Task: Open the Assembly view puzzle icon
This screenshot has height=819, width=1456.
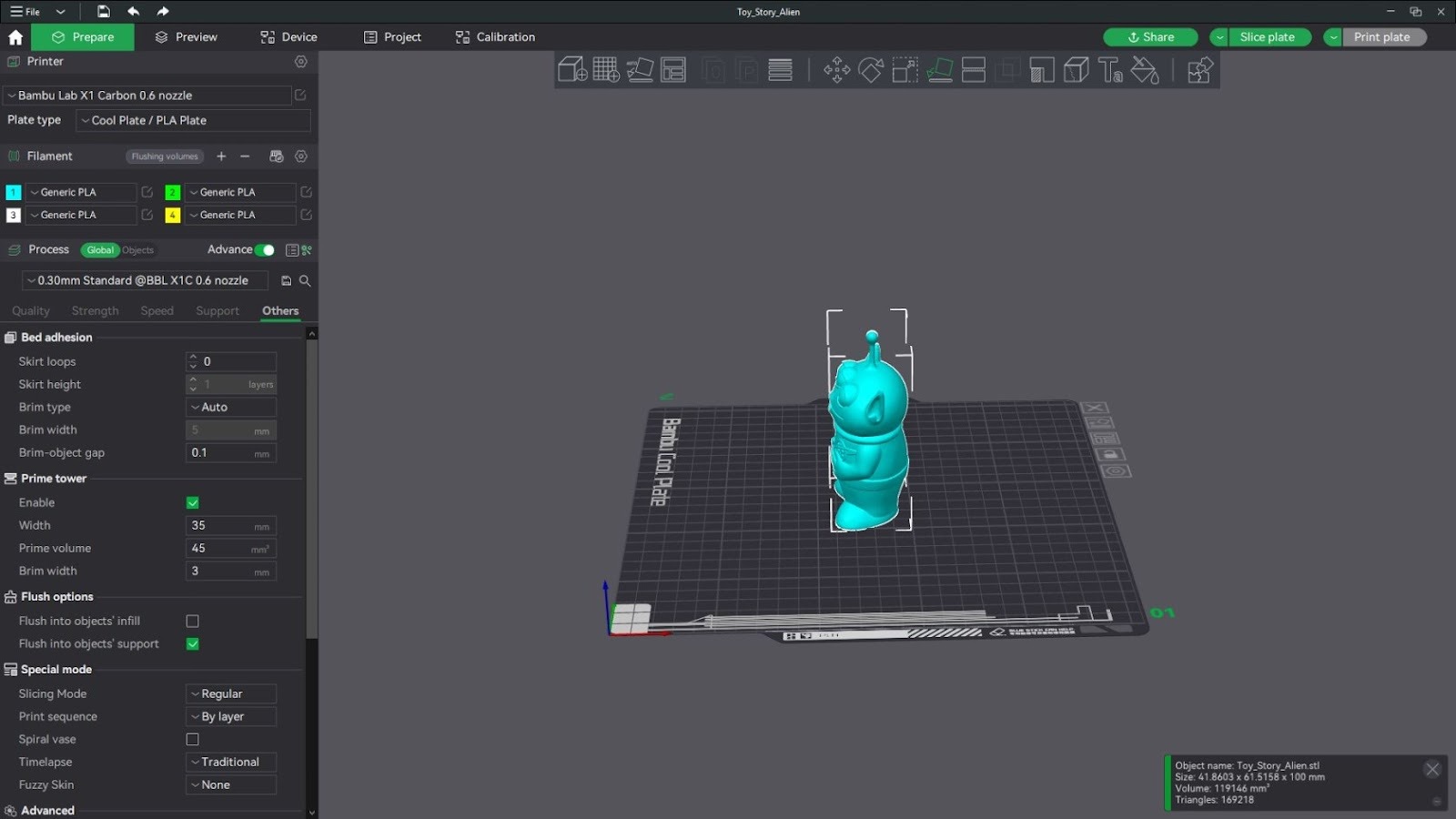Action: point(1199,70)
